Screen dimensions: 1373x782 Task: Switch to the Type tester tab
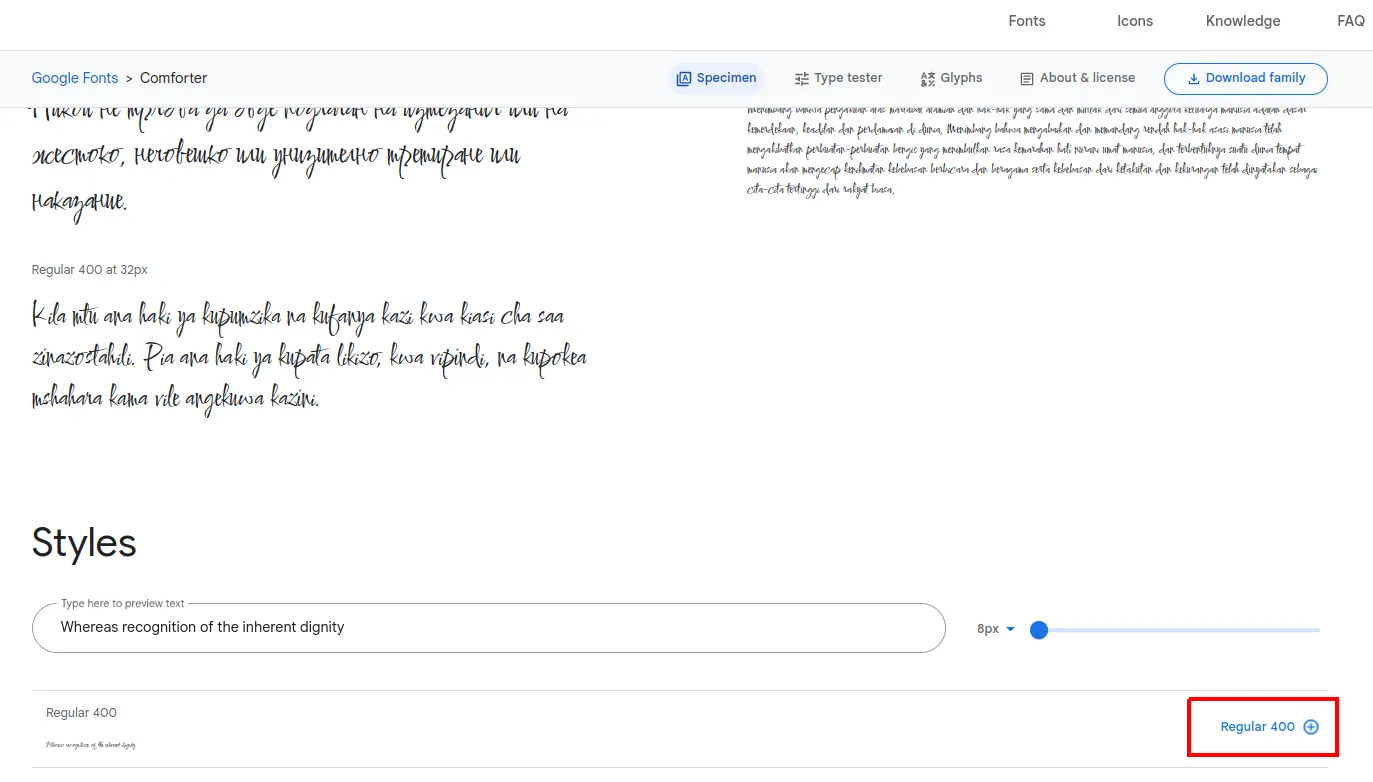click(x=838, y=78)
